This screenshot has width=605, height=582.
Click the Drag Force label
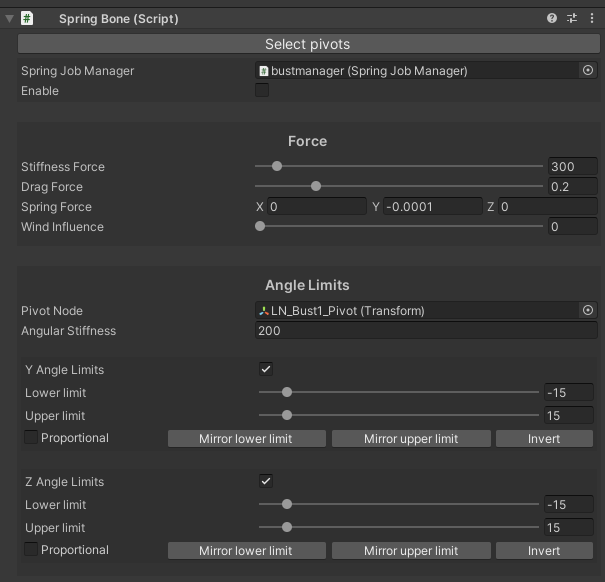point(52,187)
